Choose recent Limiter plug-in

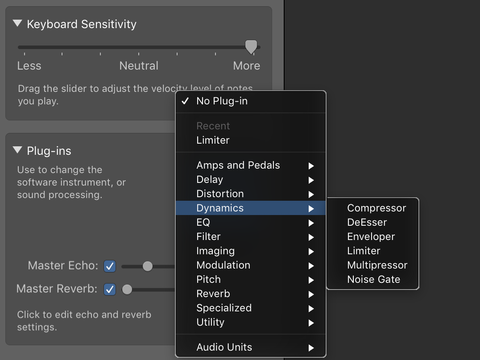[251, 140]
